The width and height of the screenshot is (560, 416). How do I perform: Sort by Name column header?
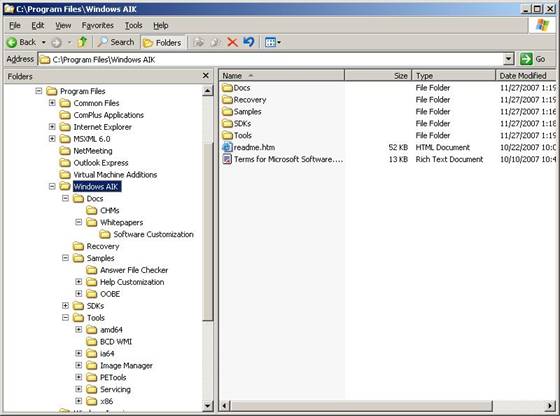[282, 76]
